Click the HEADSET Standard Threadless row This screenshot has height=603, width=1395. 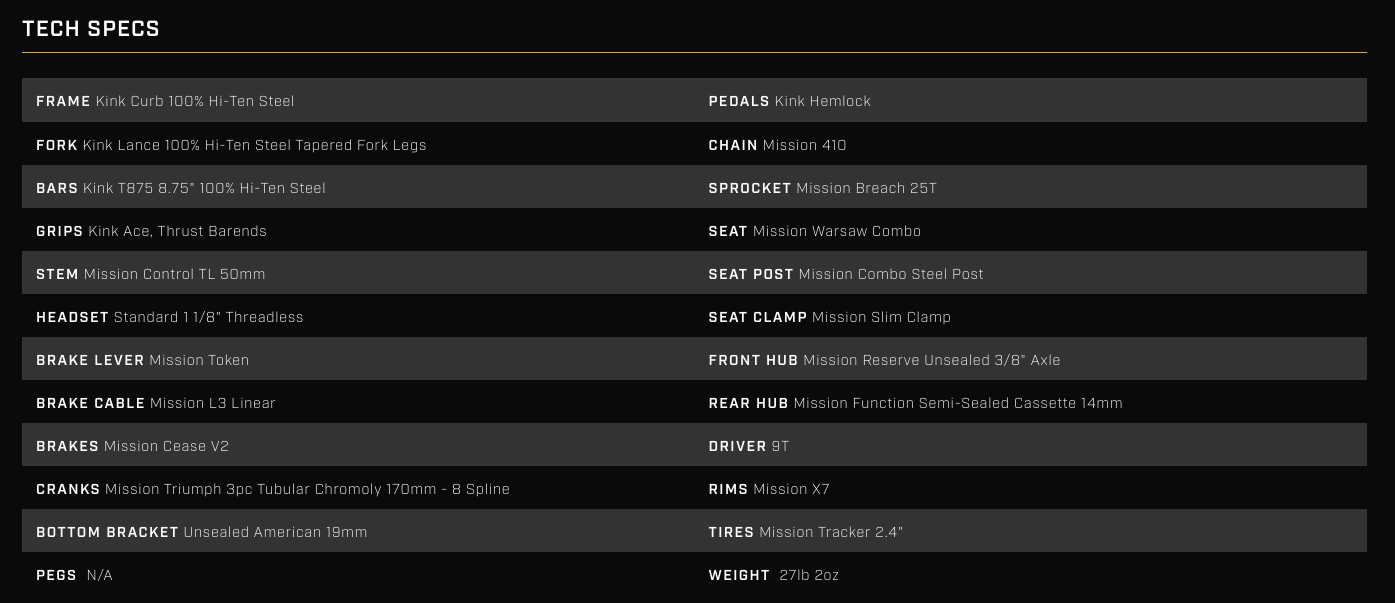(170, 317)
